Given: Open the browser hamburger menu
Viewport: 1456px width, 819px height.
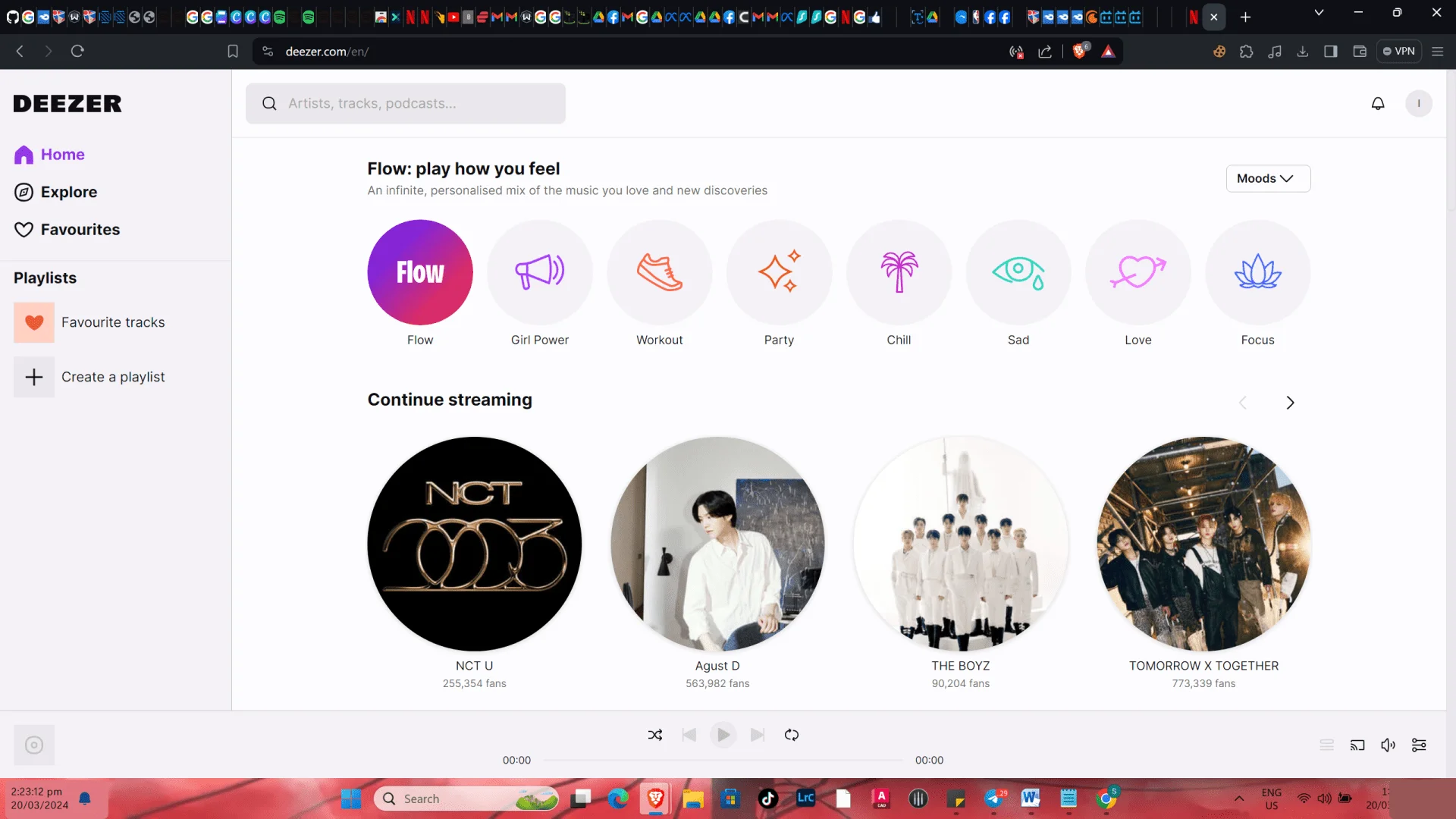Looking at the screenshot, I should tap(1437, 52).
